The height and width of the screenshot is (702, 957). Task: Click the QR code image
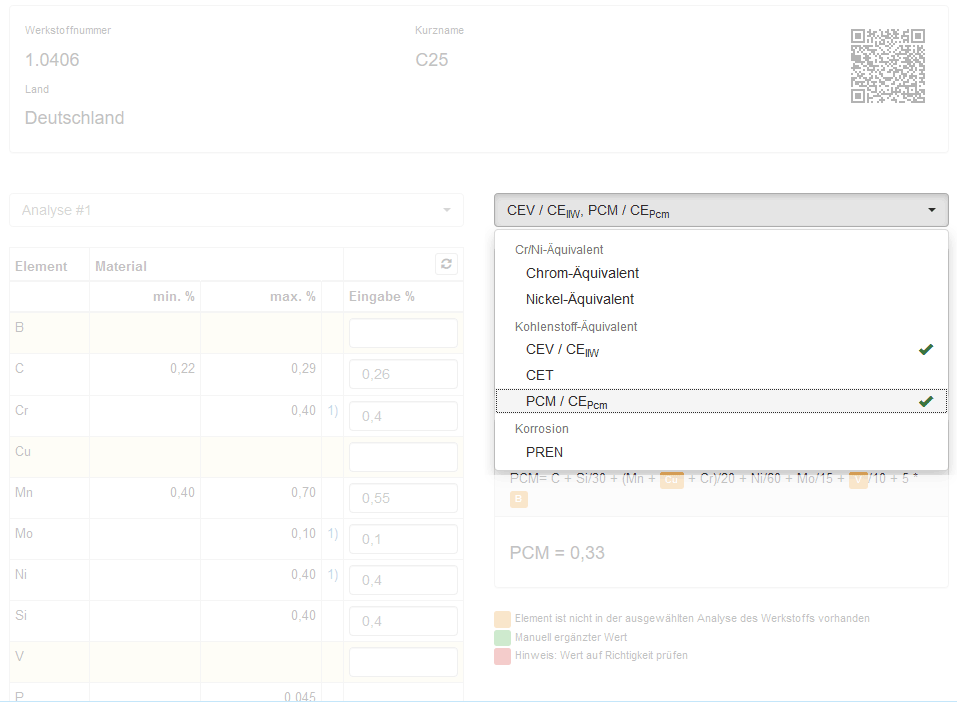point(887,66)
